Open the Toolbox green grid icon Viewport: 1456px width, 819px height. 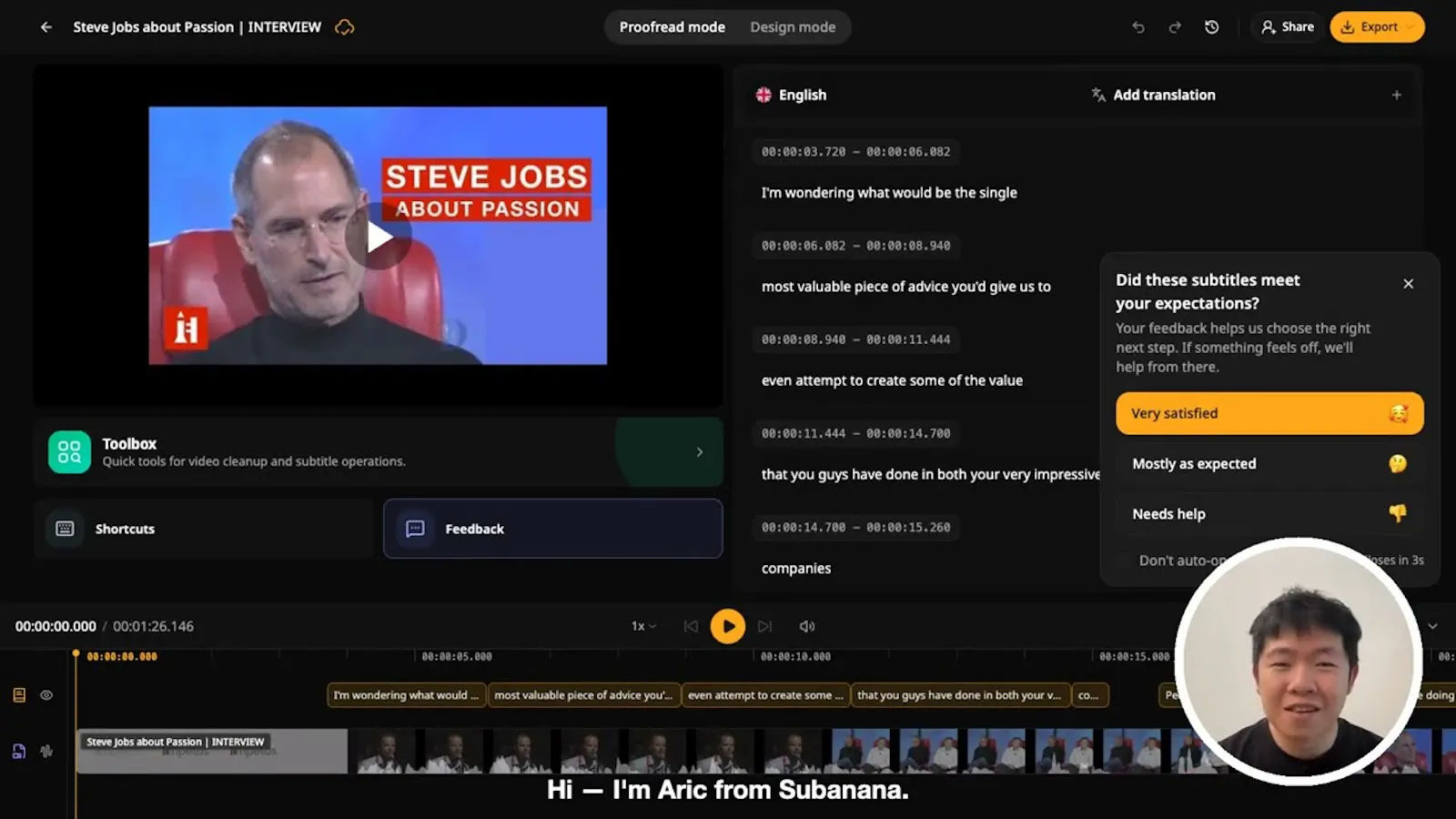pyautogui.click(x=69, y=451)
